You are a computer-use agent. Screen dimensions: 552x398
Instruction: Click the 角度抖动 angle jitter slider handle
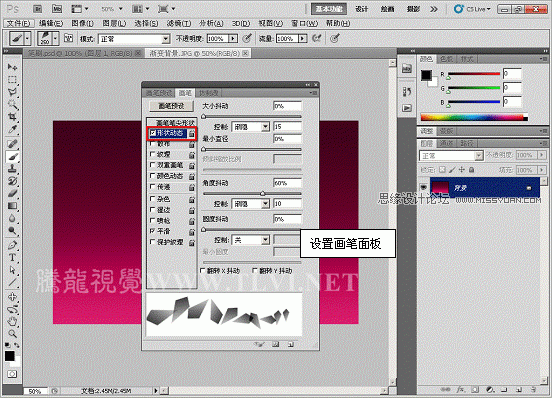pyautogui.click(x=263, y=194)
